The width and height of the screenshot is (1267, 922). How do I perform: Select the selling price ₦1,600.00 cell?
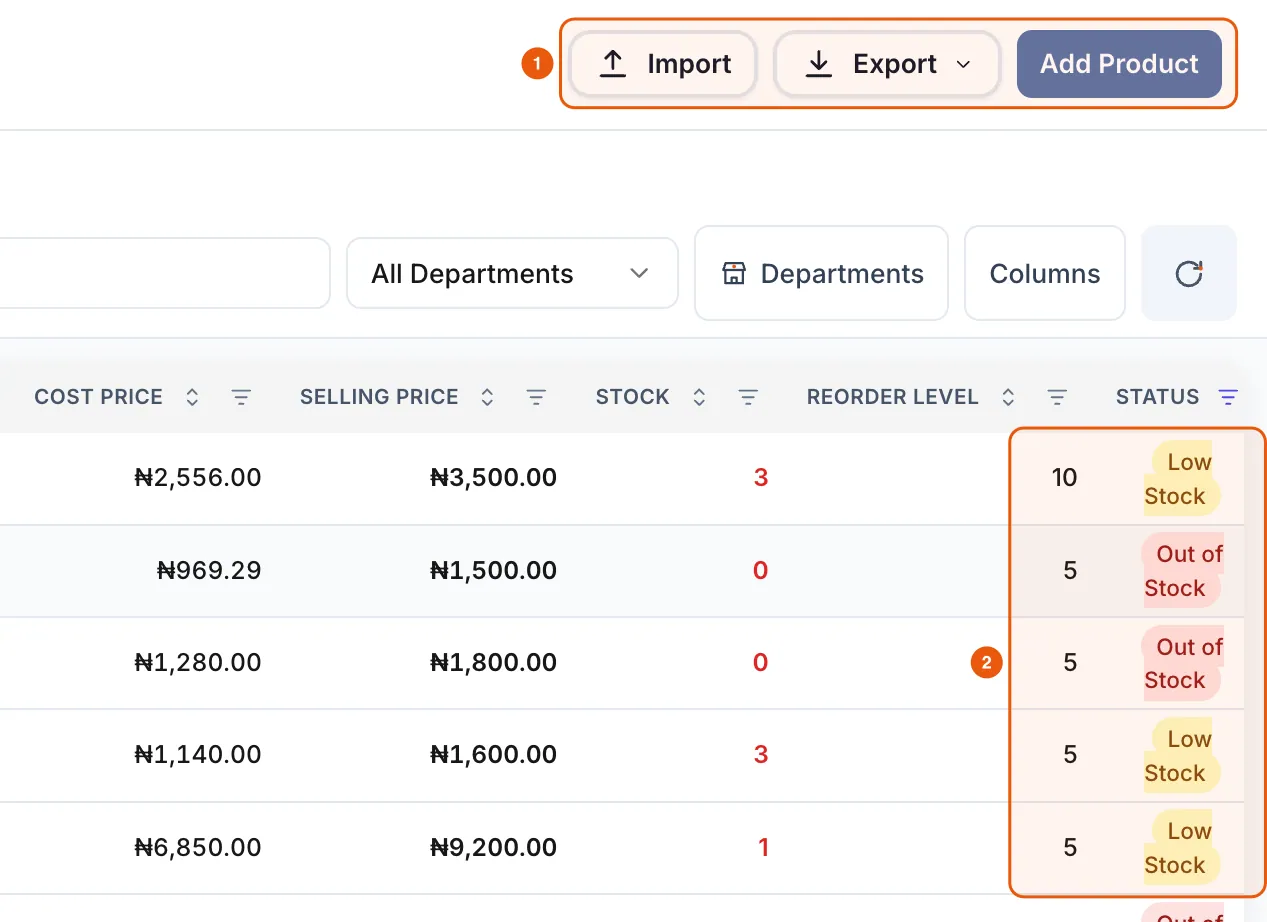[493, 755]
